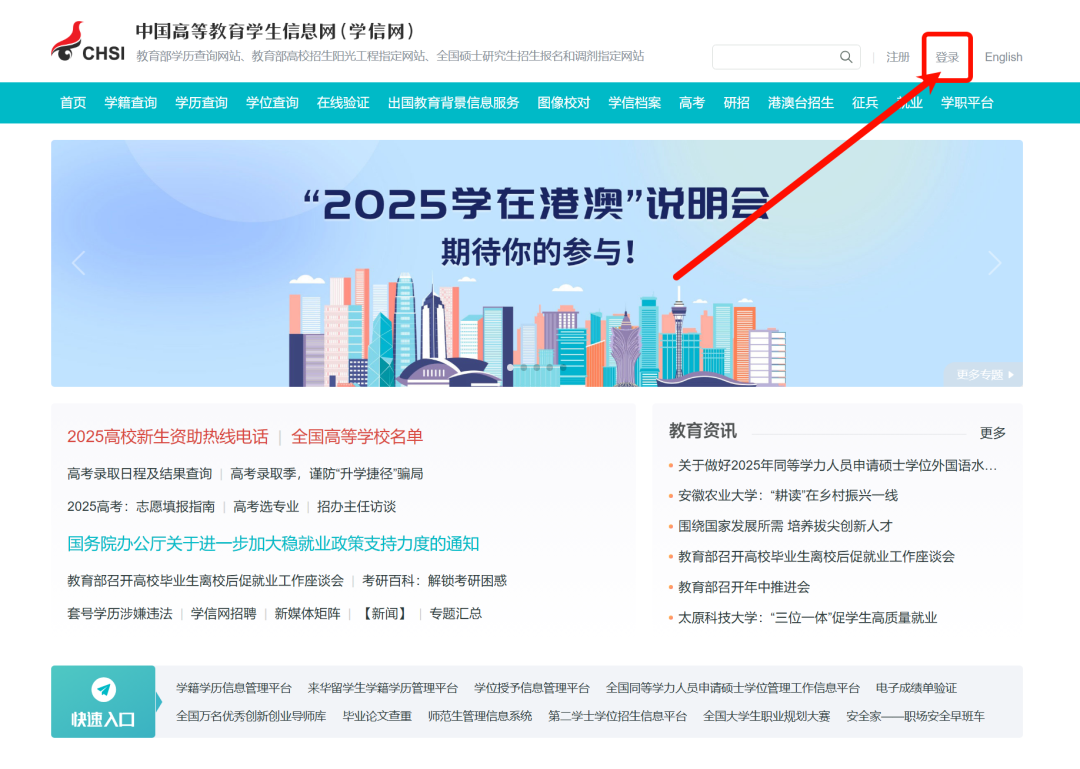Switch language to English
This screenshot has height=769, width=1080.
coord(1004,57)
